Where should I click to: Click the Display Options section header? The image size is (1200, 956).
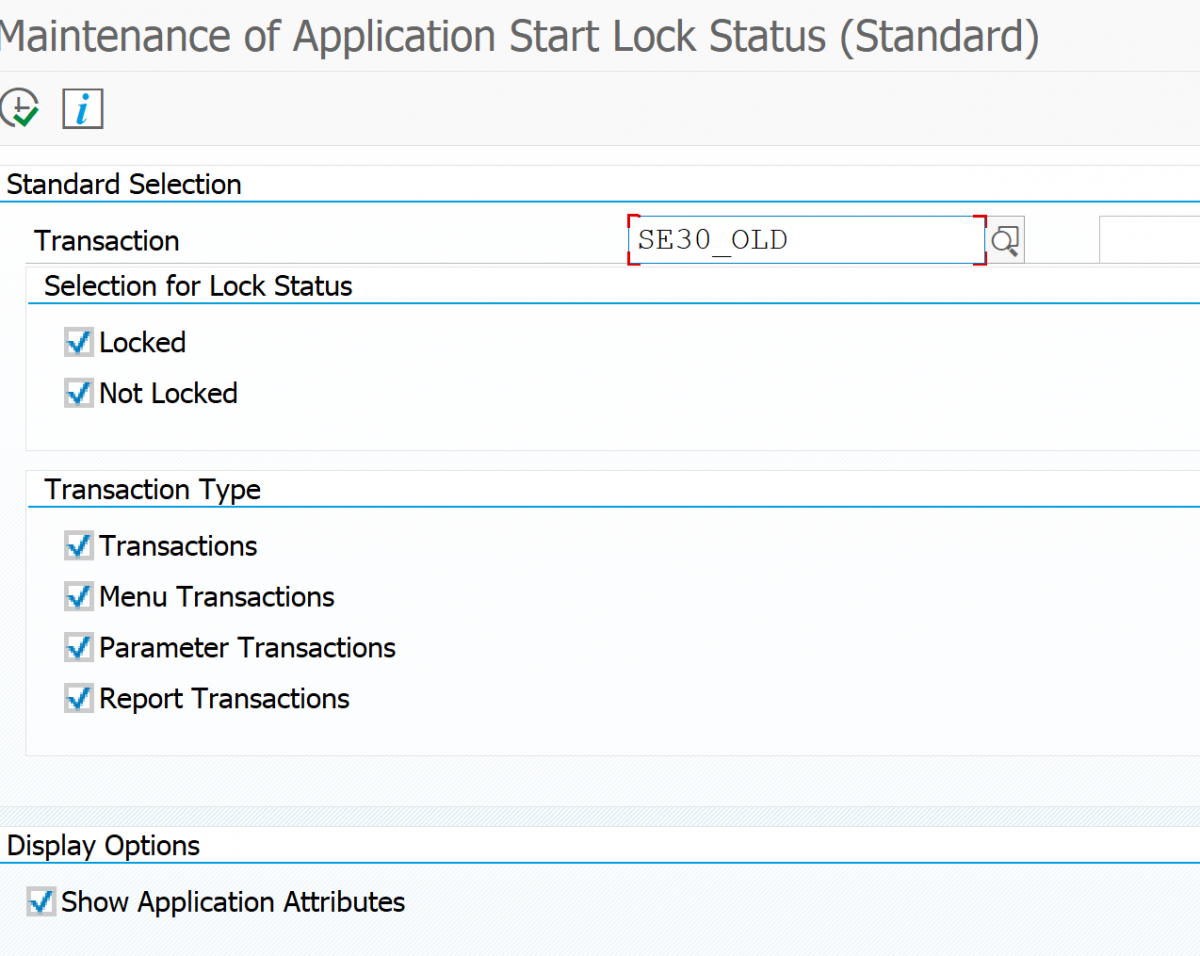pos(103,845)
